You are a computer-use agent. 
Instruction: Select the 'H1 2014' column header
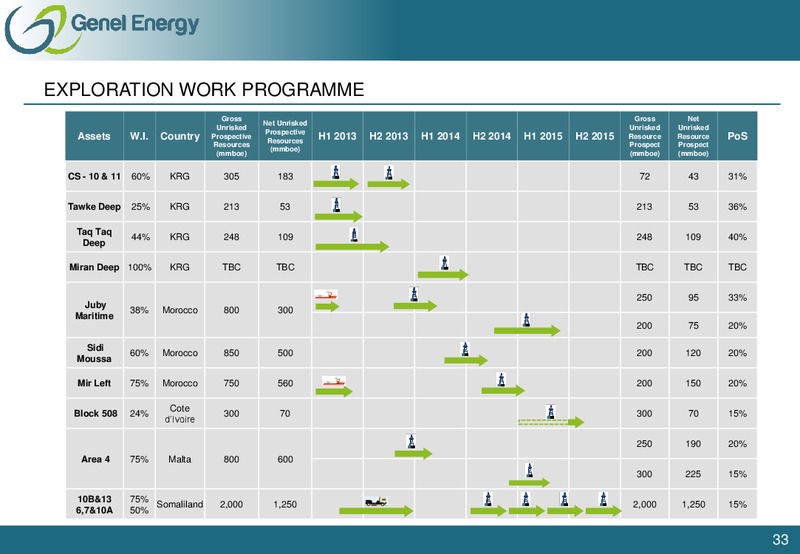tap(440, 136)
